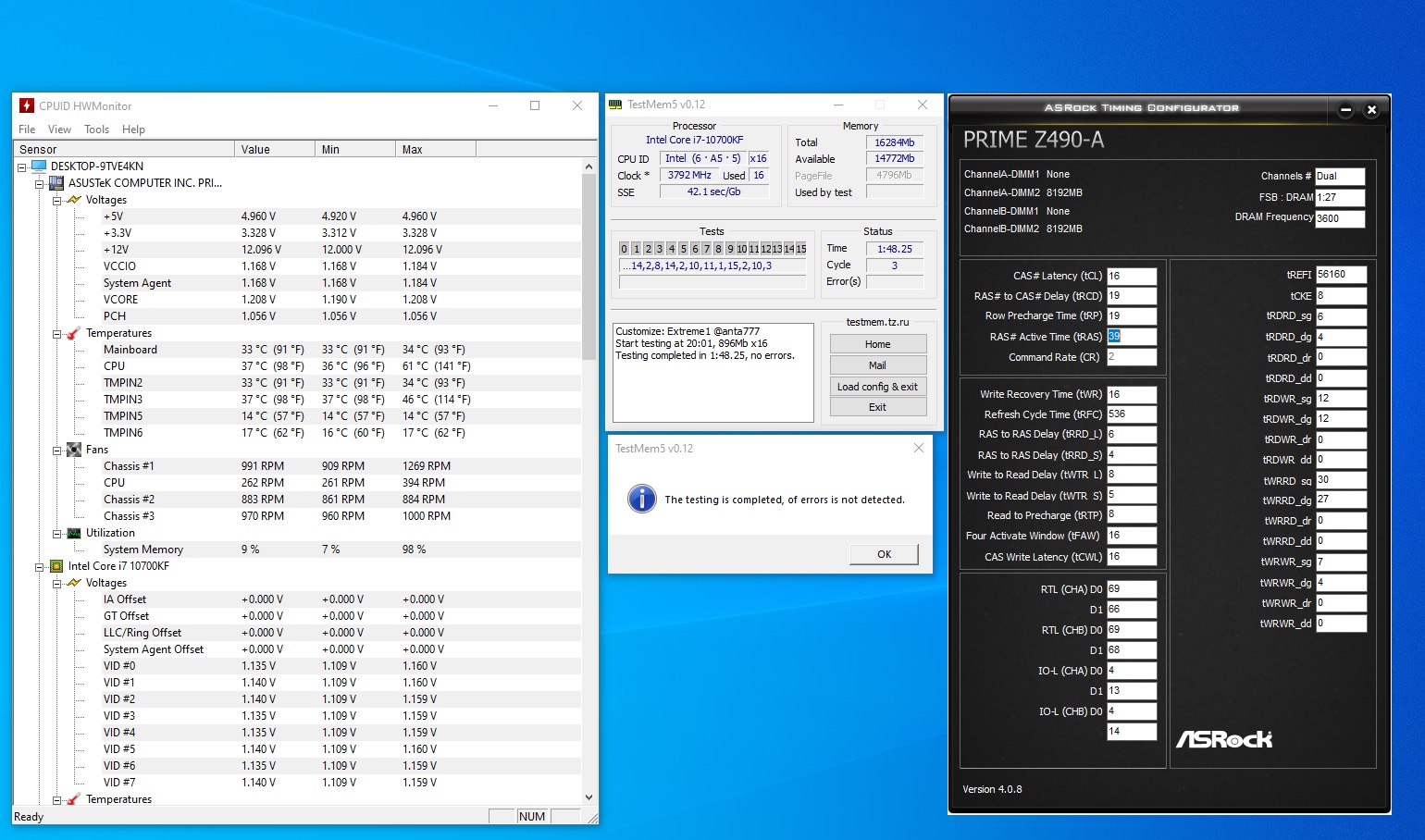
Task: Open the View menu in HWMonitor
Action: click(59, 130)
